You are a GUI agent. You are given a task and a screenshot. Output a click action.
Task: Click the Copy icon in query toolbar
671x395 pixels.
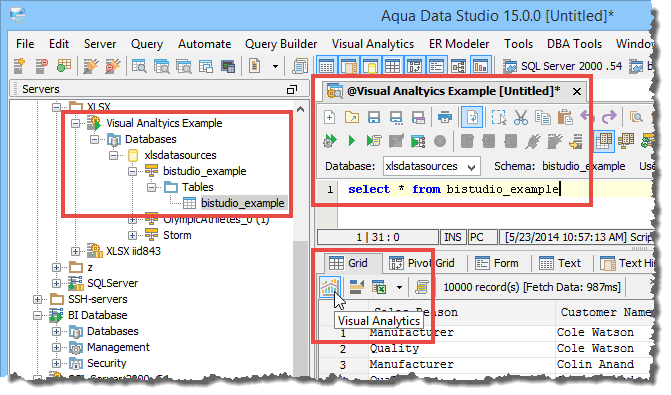543,117
